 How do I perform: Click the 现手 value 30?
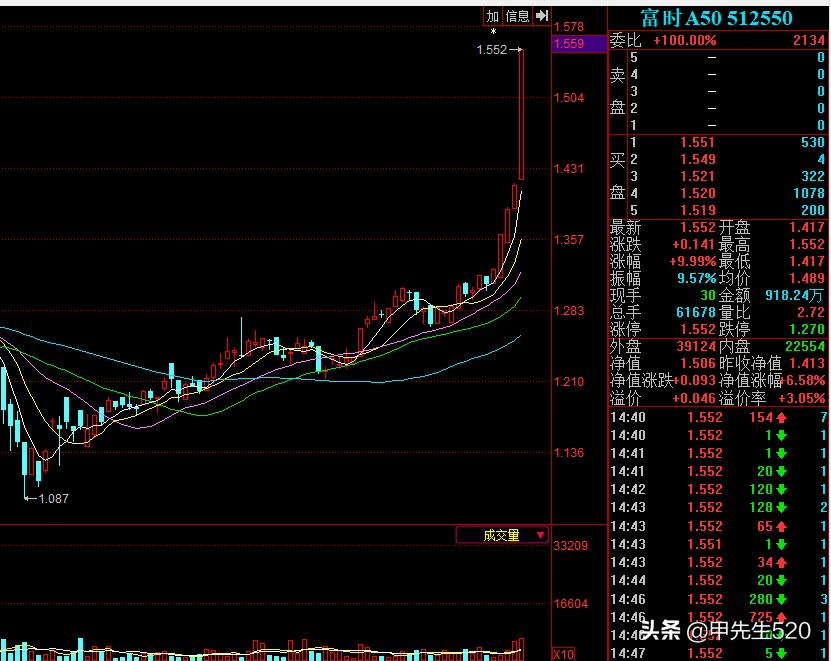coord(708,295)
